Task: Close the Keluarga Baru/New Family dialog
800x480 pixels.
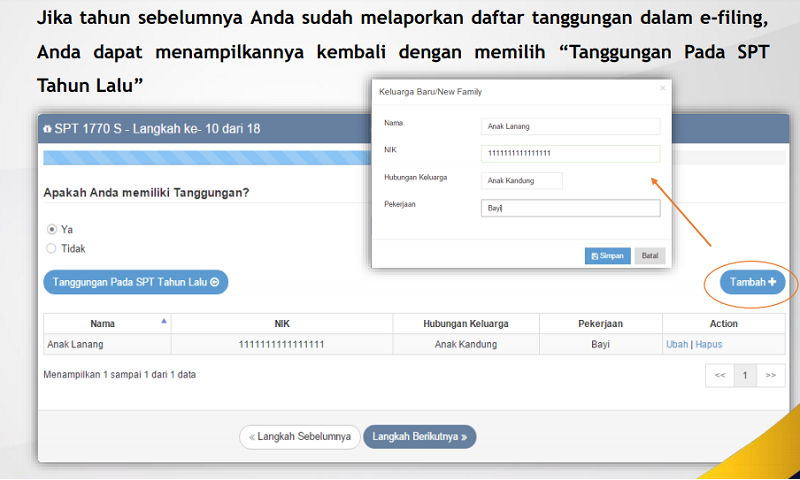Action: pos(661,89)
